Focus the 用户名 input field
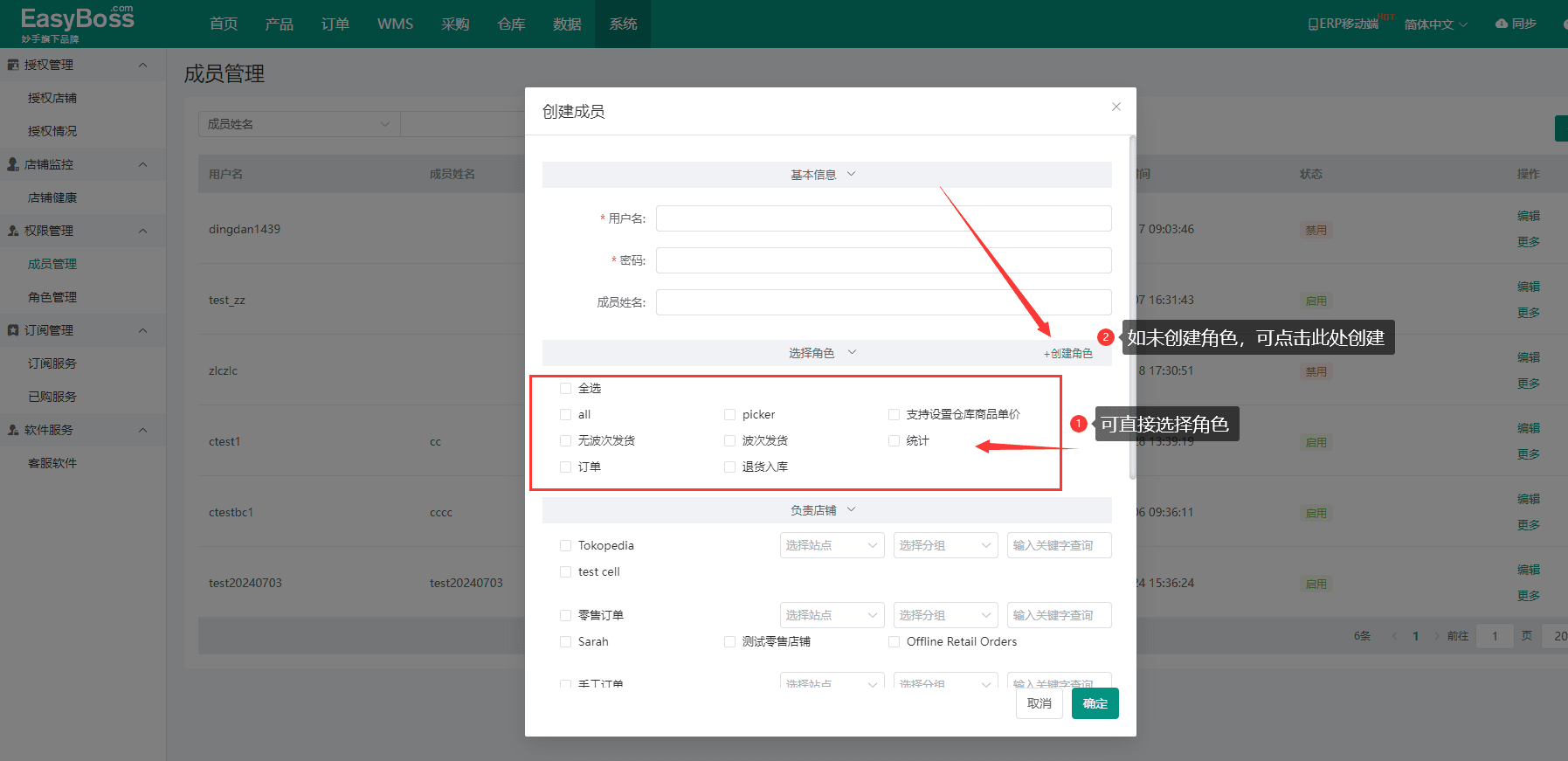The width and height of the screenshot is (1568, 761). click(884, 218)
